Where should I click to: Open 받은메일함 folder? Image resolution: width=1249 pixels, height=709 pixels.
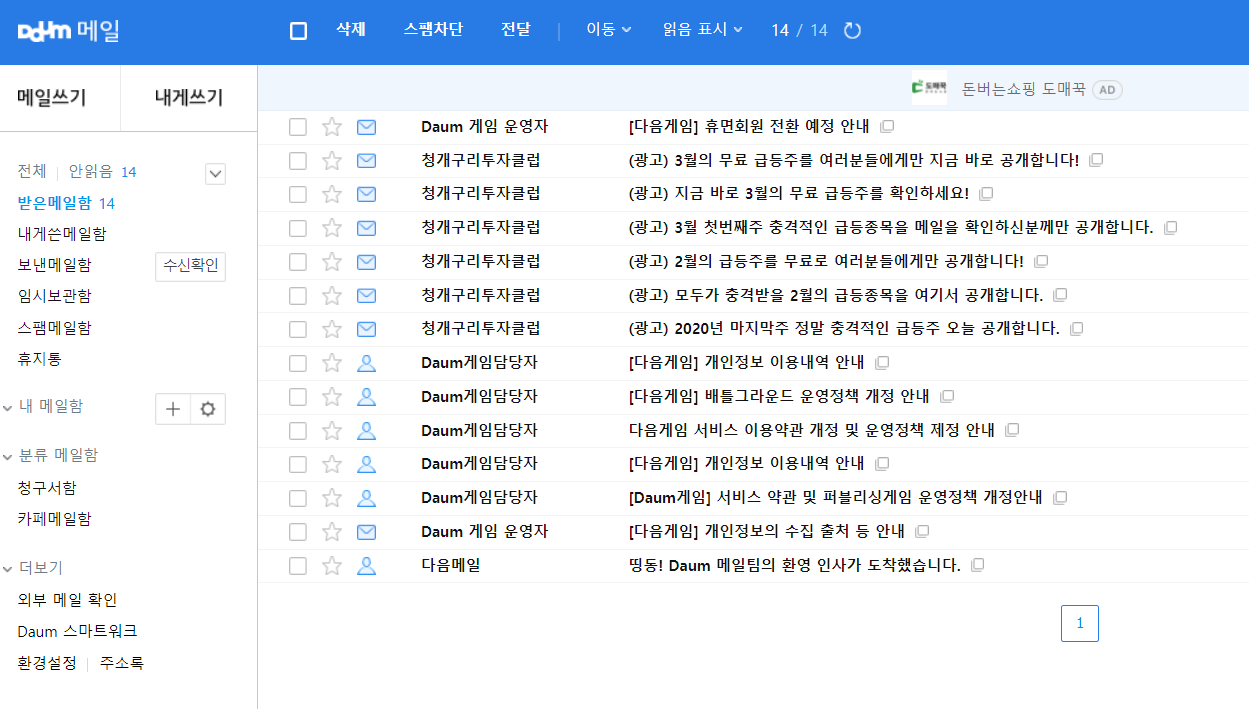55,203
